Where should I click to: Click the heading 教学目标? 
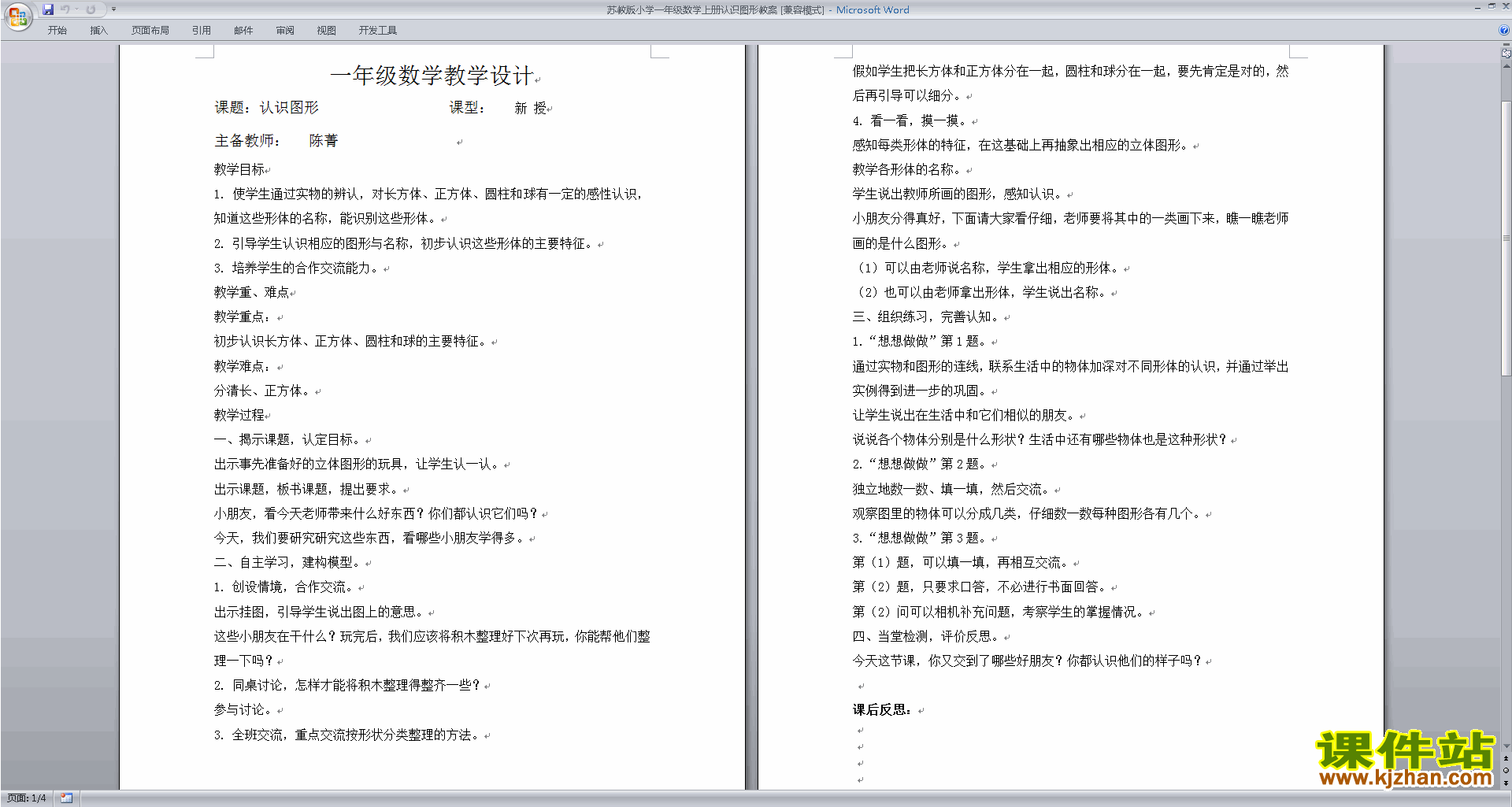point(239,169)
